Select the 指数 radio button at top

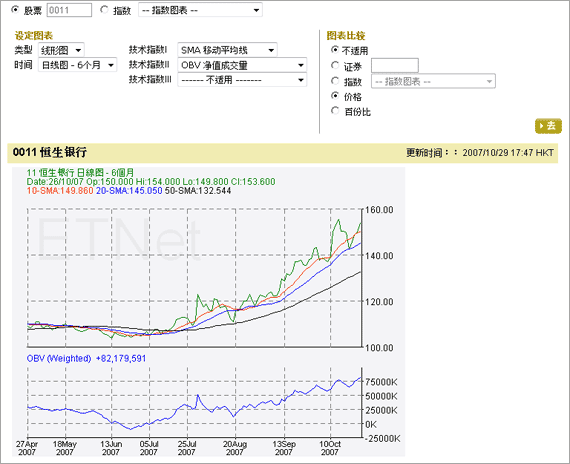[x=104, y=10]
